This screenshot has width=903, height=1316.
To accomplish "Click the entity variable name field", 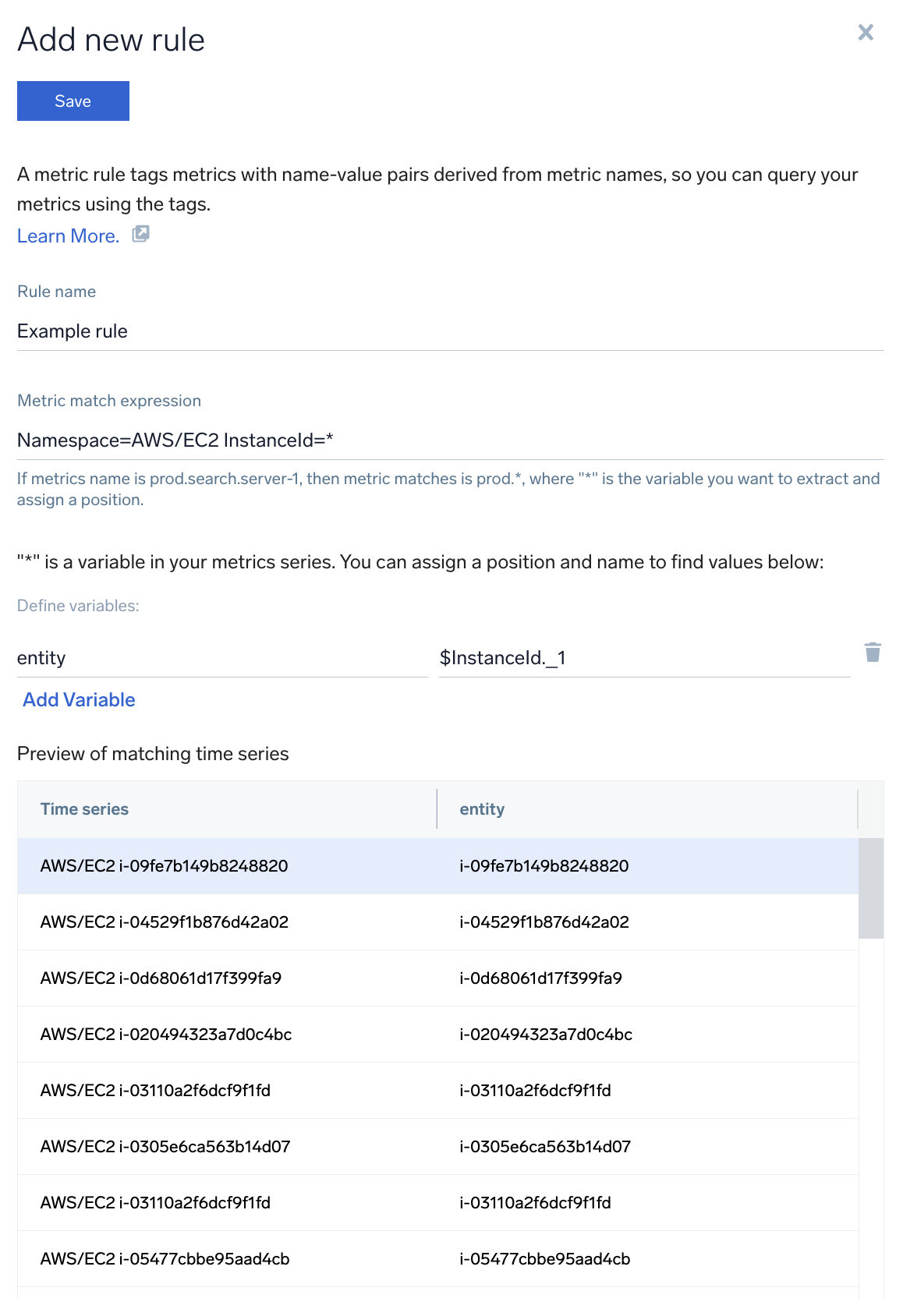I will pos(222,658).
